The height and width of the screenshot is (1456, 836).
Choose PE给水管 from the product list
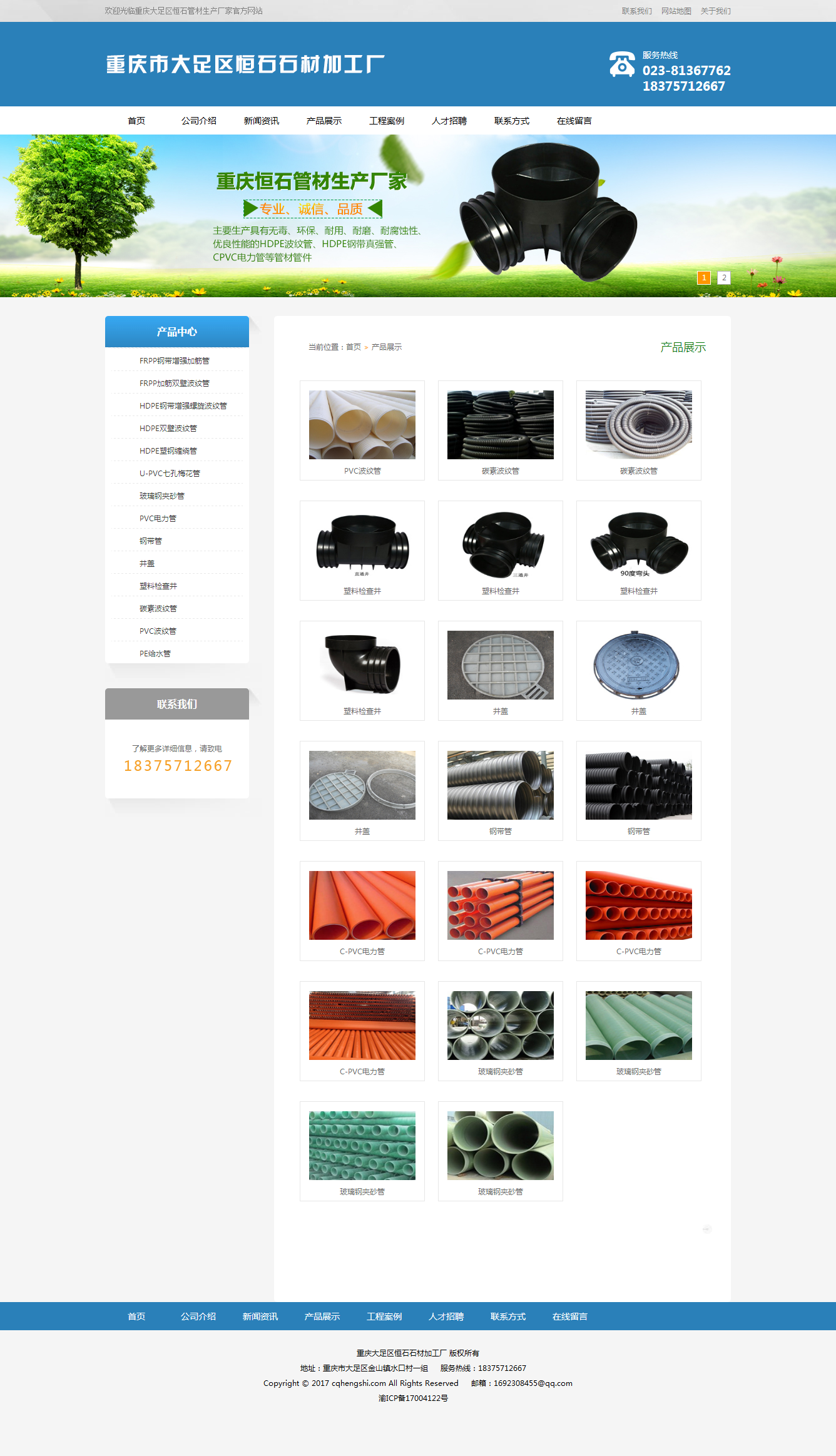coord(155,654)
